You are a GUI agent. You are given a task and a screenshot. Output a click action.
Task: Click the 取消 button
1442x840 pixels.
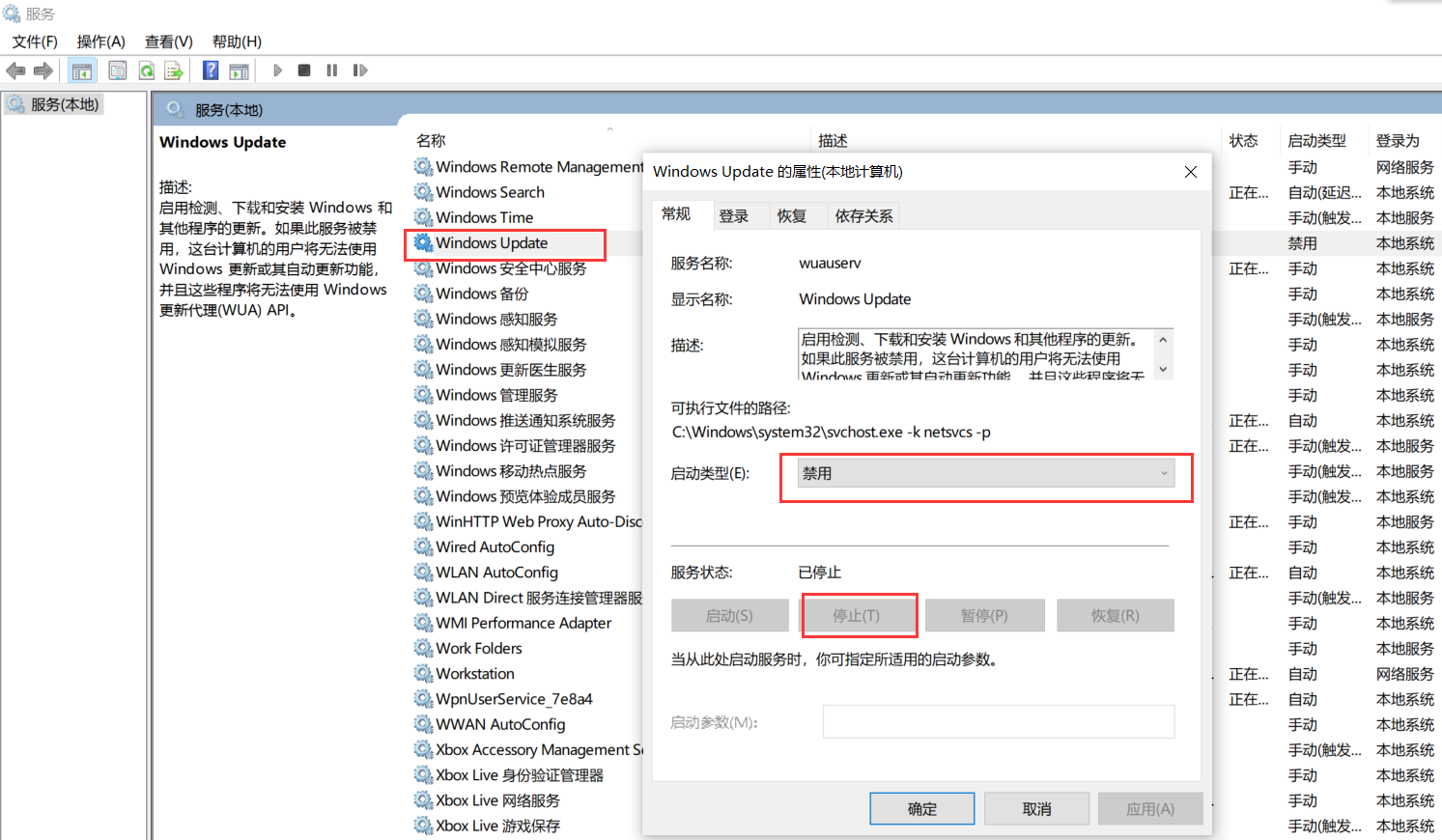[x=1037, y=809]
